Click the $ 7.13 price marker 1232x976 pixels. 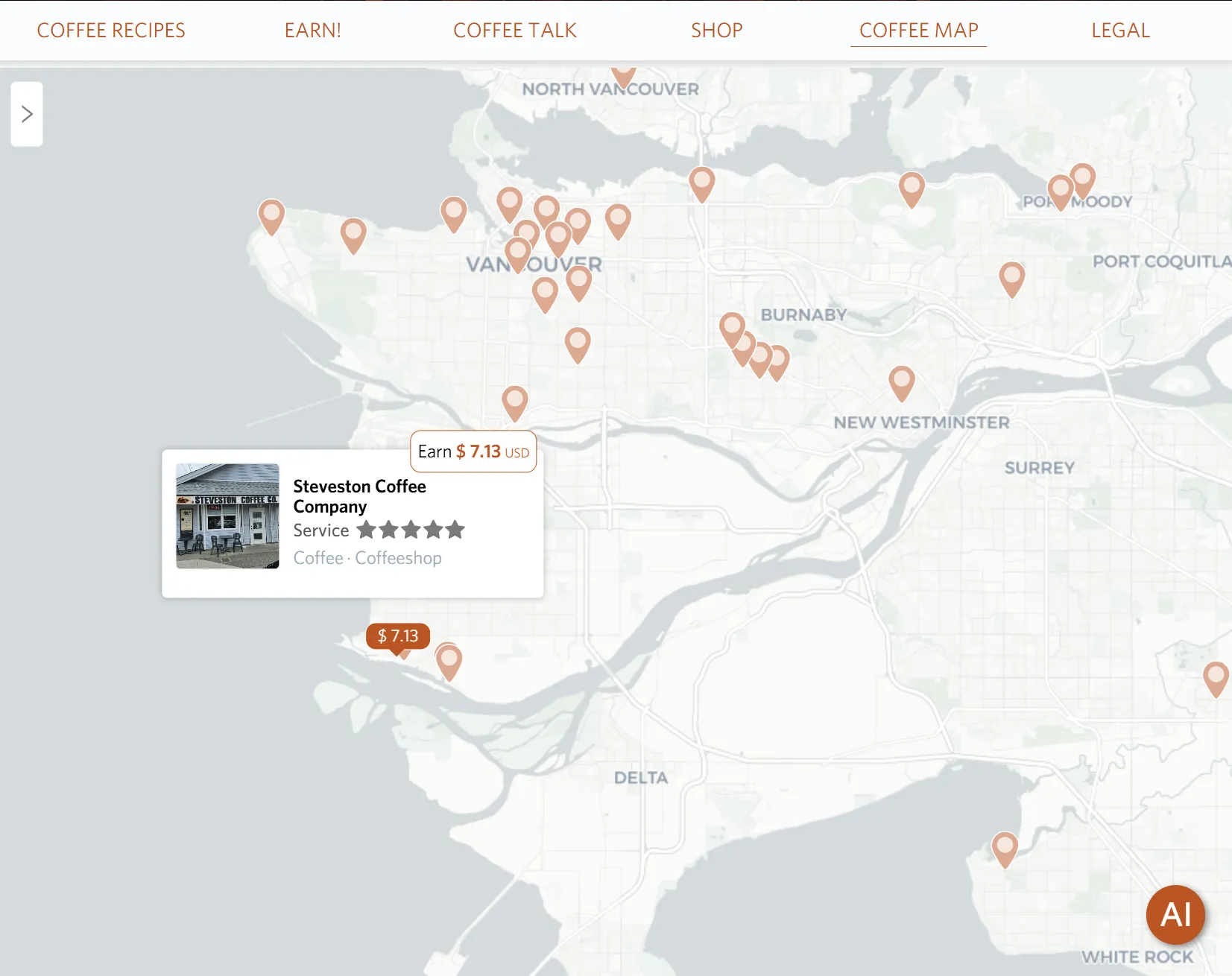tap(398, 636)
